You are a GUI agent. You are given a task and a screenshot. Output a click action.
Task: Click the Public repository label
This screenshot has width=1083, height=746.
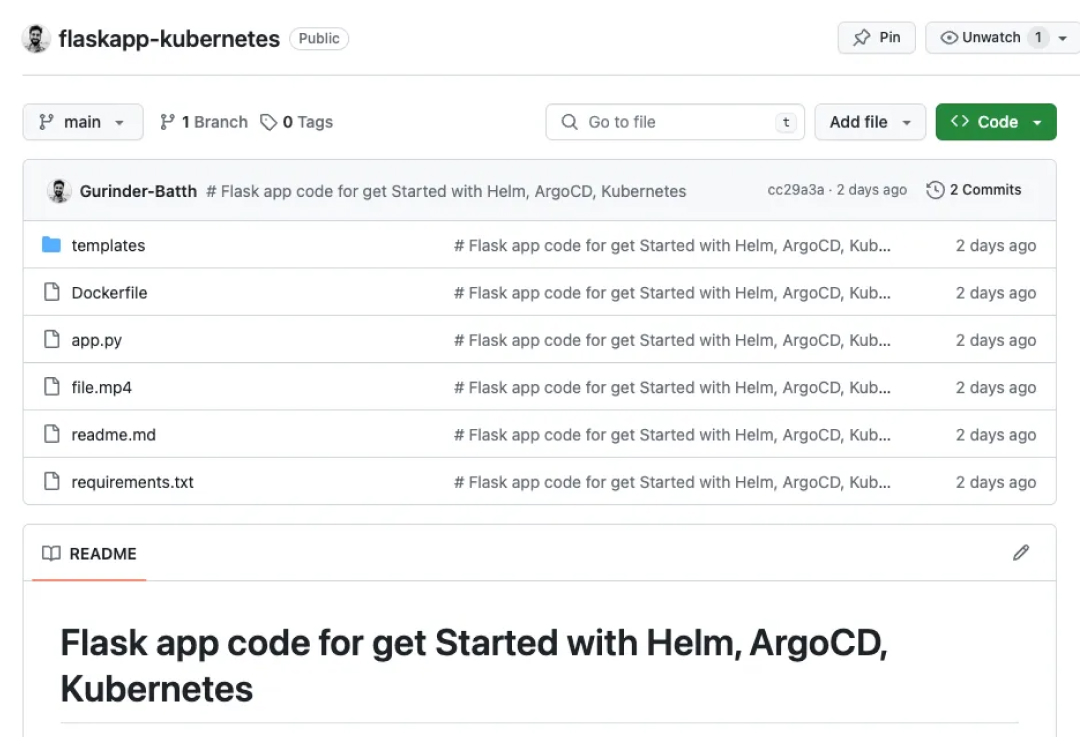pos(318,38)
